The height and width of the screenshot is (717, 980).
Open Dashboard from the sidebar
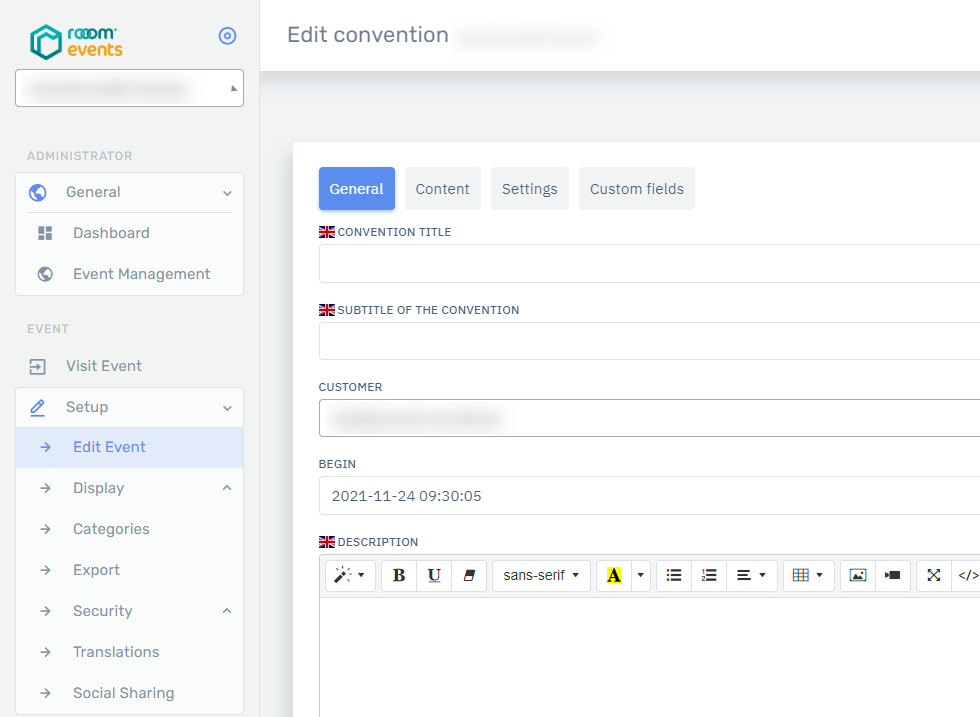(x=111, y=233)
